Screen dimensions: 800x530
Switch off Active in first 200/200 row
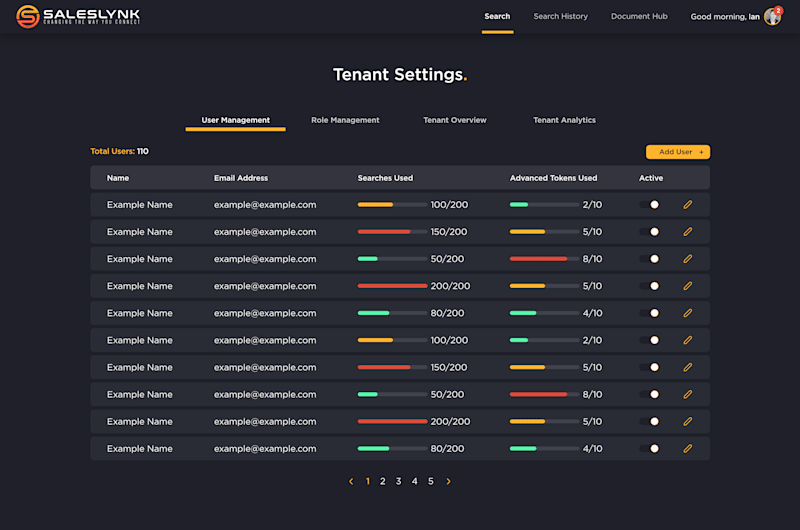tap(649, 286)
